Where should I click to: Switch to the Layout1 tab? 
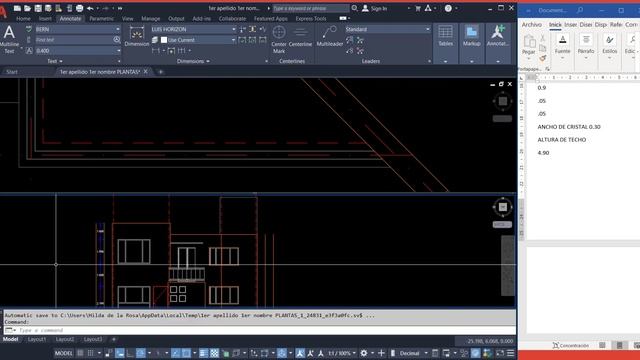pos(37,339)
